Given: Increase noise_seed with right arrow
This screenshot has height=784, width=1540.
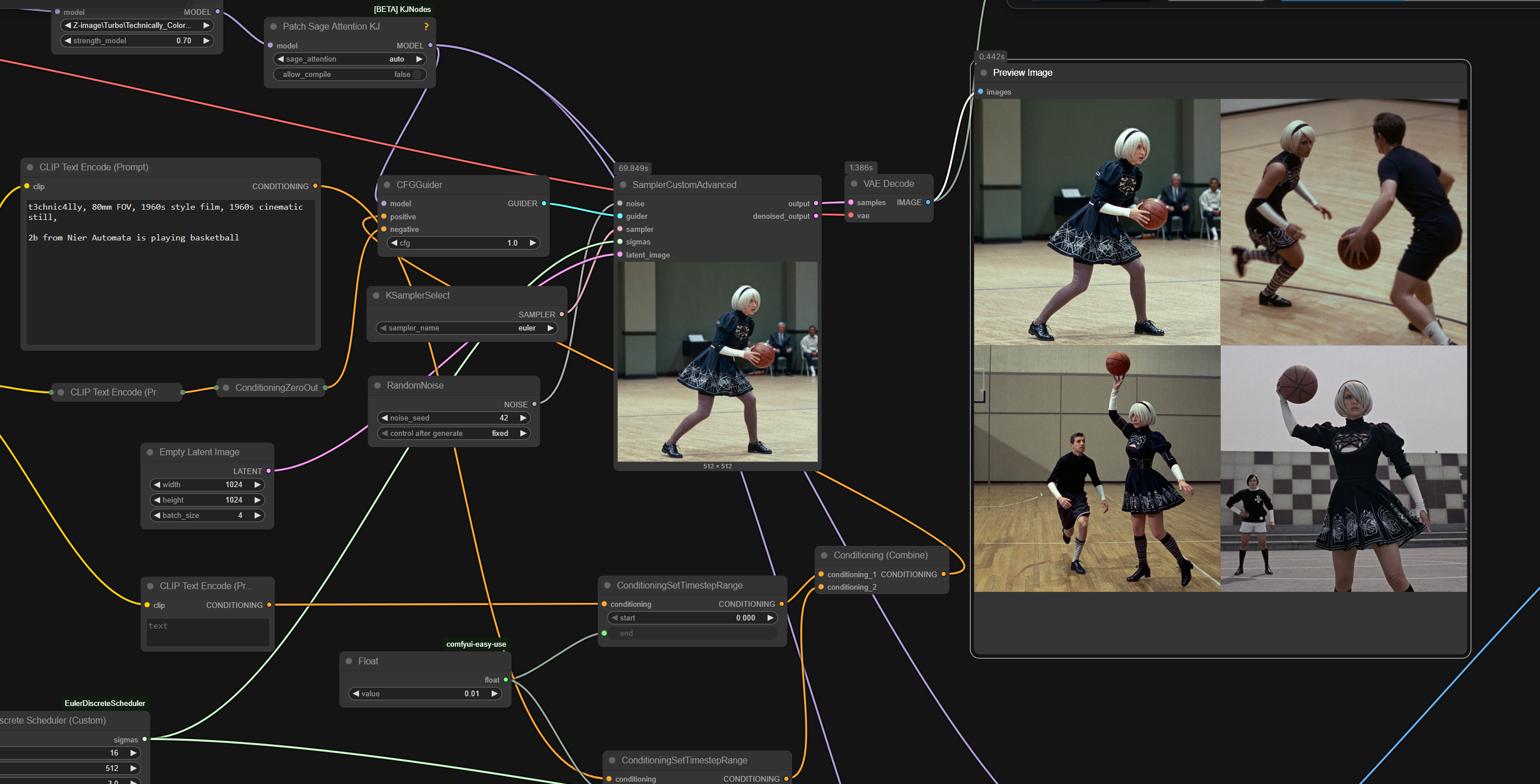Looking at the screenshot, I should [523, 418].
